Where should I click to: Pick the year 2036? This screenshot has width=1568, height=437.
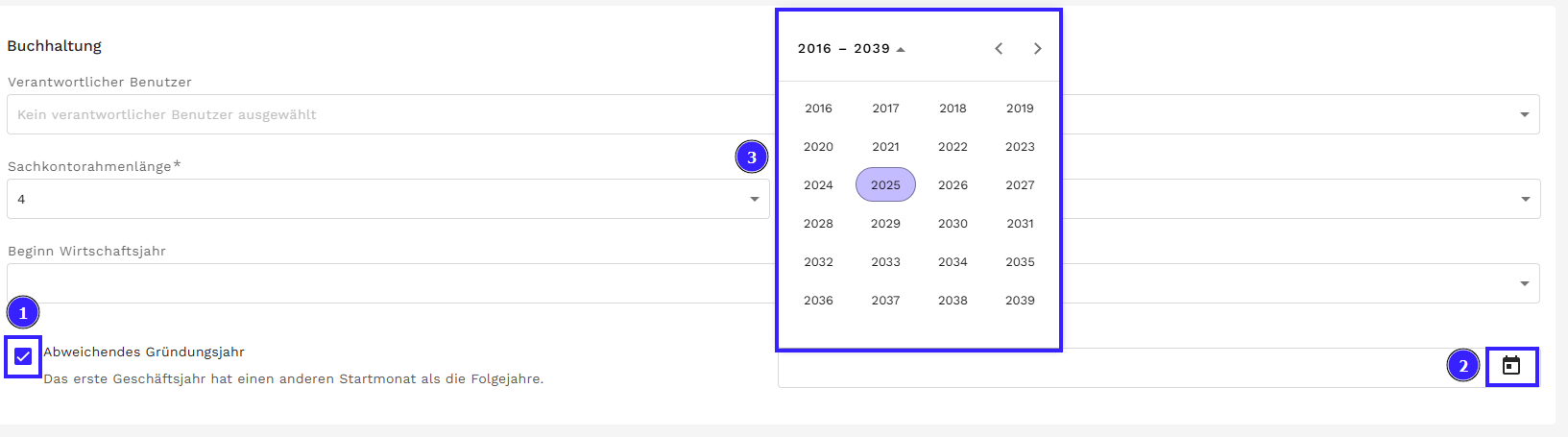coord(818,301)
